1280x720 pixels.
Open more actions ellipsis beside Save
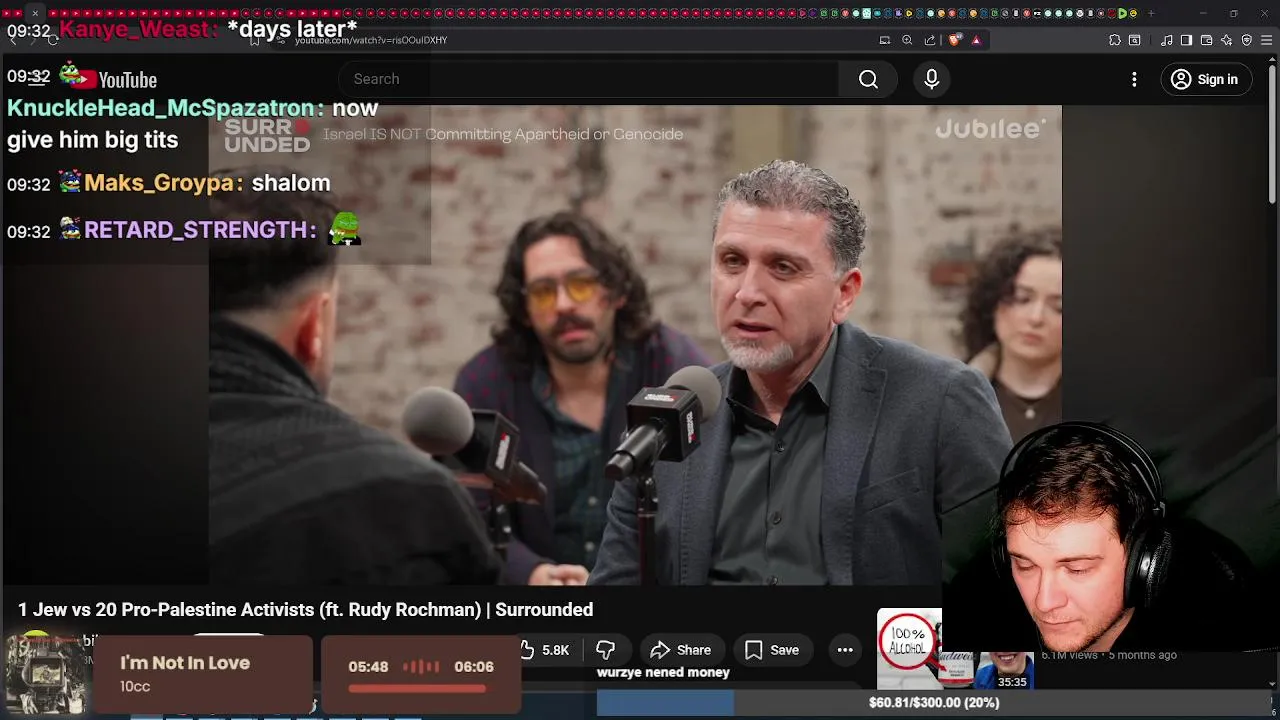tap(845, 650)
